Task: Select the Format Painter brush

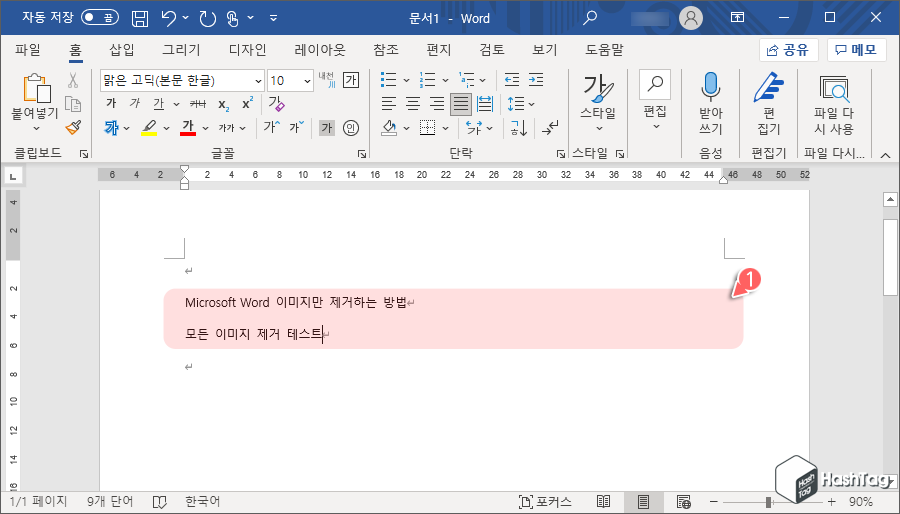Action: coord(73,127)
